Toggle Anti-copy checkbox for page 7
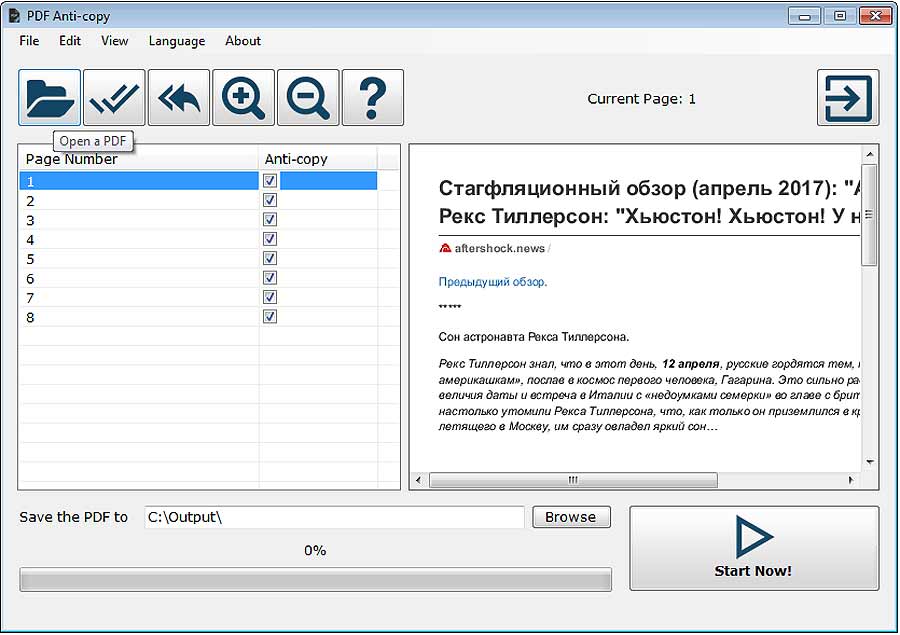This screenshot has height=635, width=900. click(270, 297)
